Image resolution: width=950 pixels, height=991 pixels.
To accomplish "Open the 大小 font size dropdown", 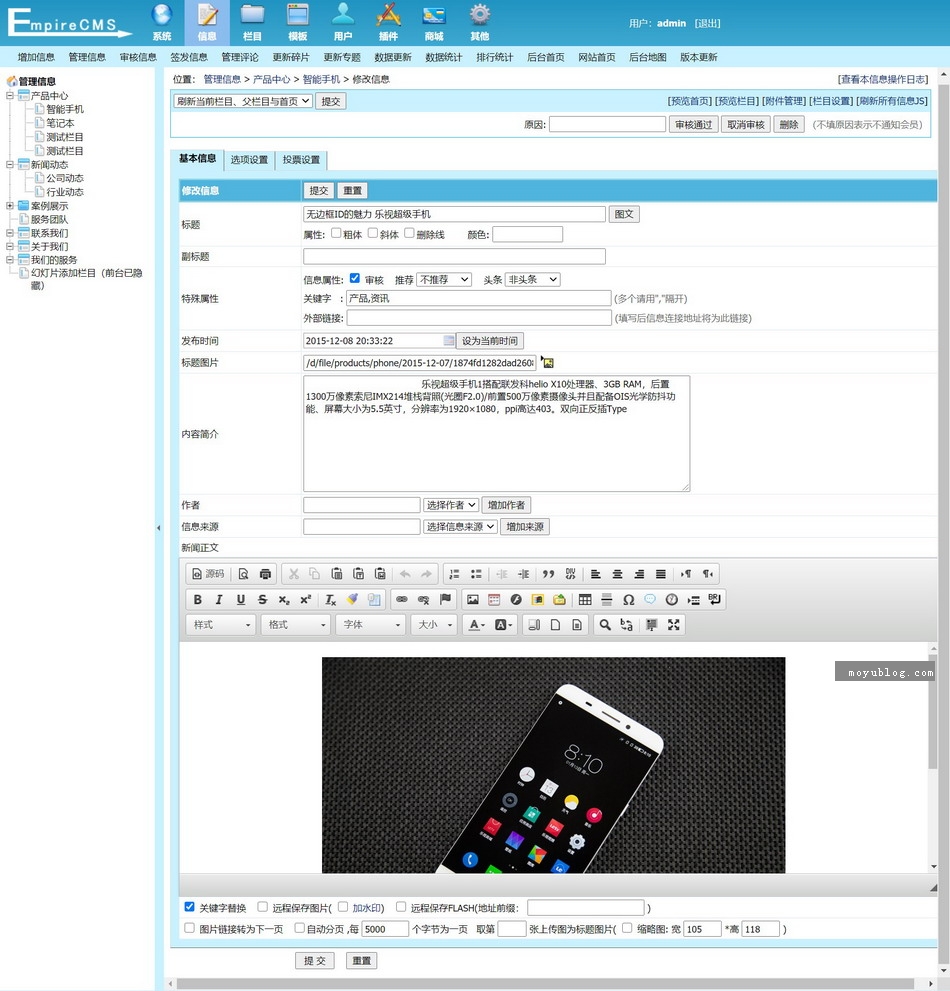I will 434,624.
